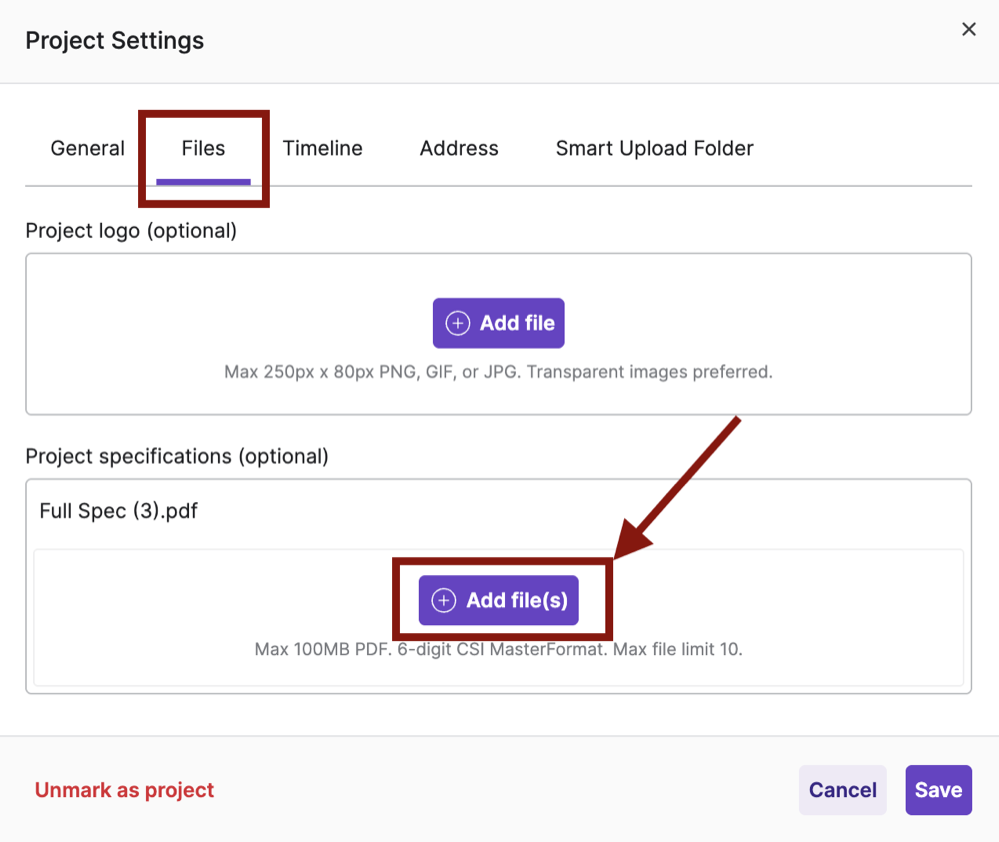Click the Project specifications (optional) label
Image resolution: width=999 pixels, height=842 pixels.
[177, 456]
